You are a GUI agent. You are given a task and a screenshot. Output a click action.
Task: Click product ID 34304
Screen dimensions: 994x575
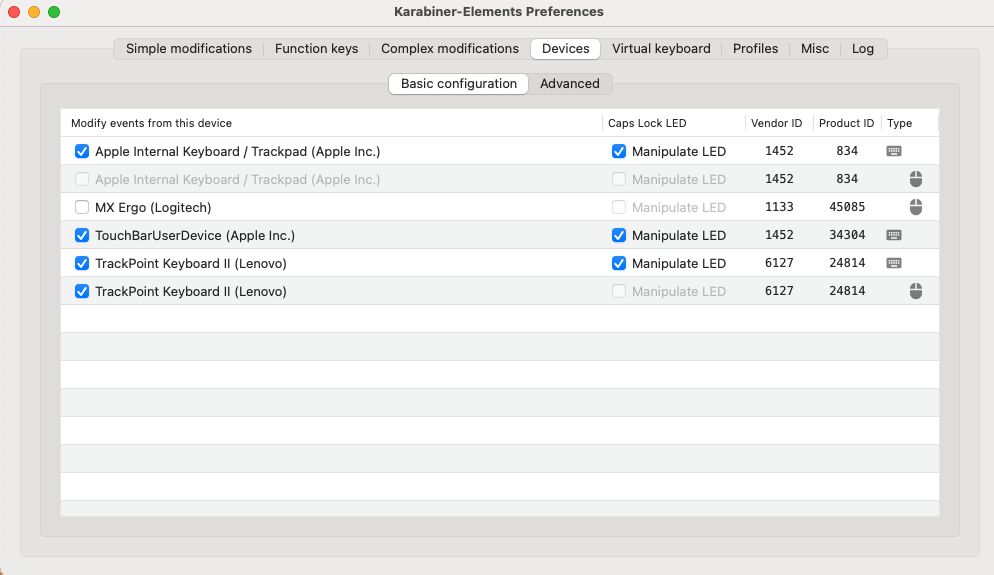coord(847,235)
